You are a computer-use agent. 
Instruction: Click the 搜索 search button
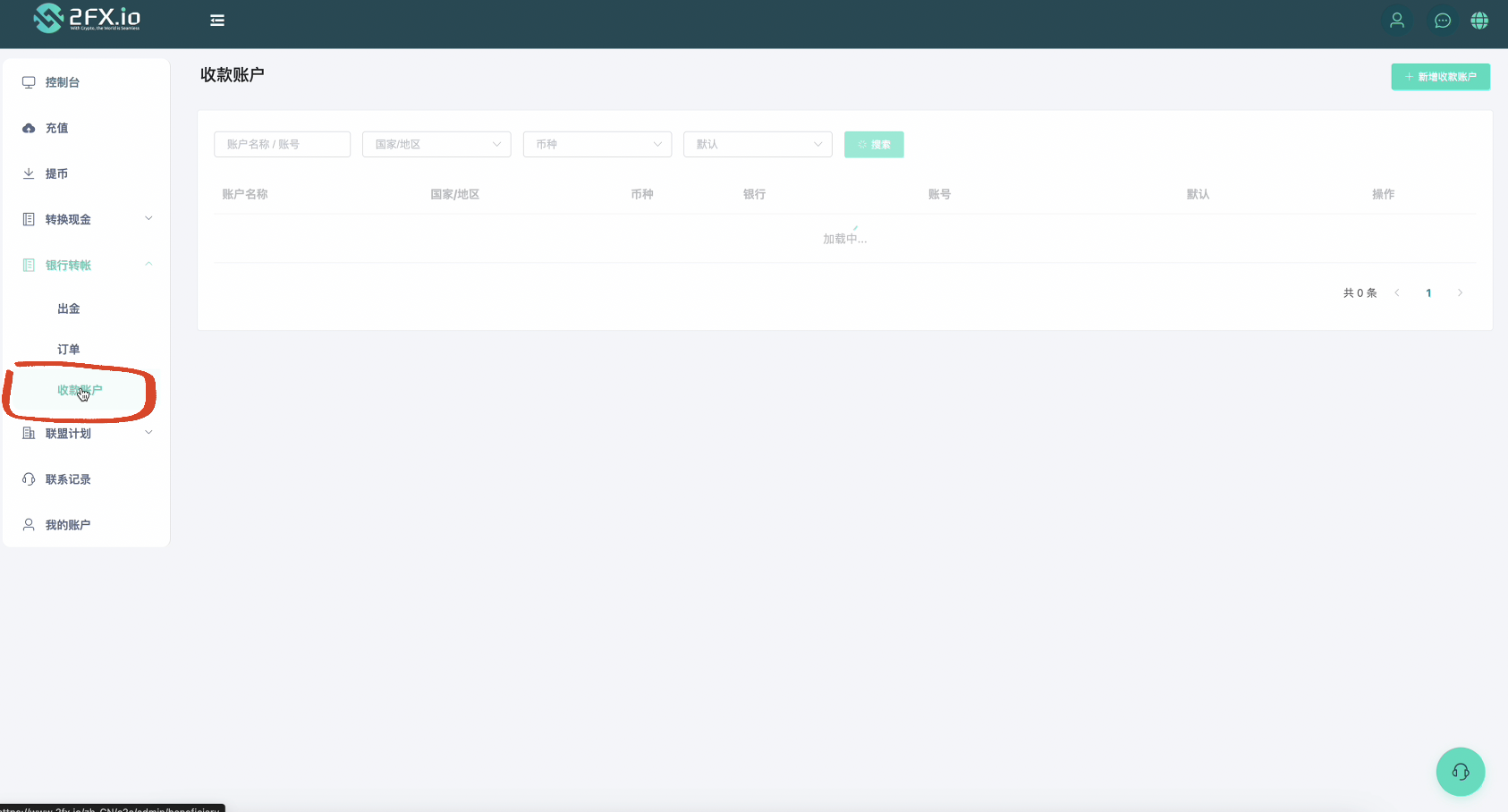coord(874,144)
